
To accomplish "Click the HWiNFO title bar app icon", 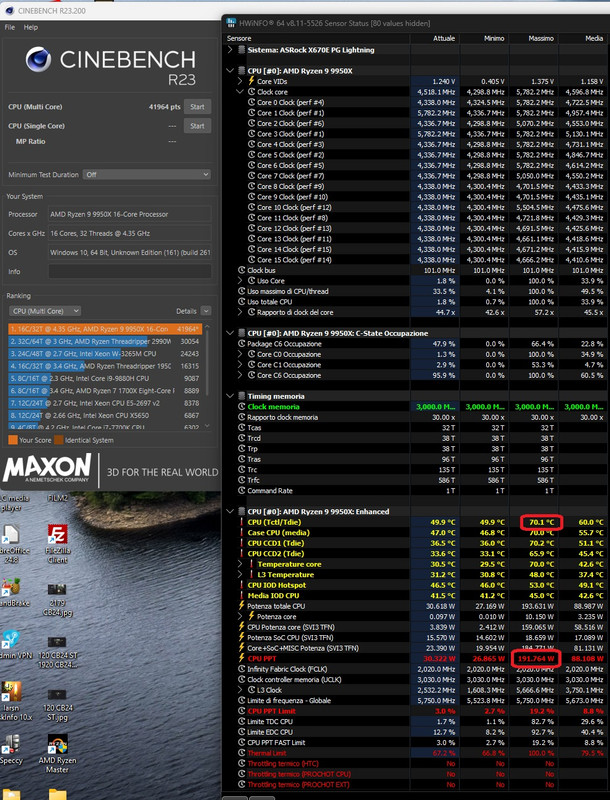I will 231,22.
